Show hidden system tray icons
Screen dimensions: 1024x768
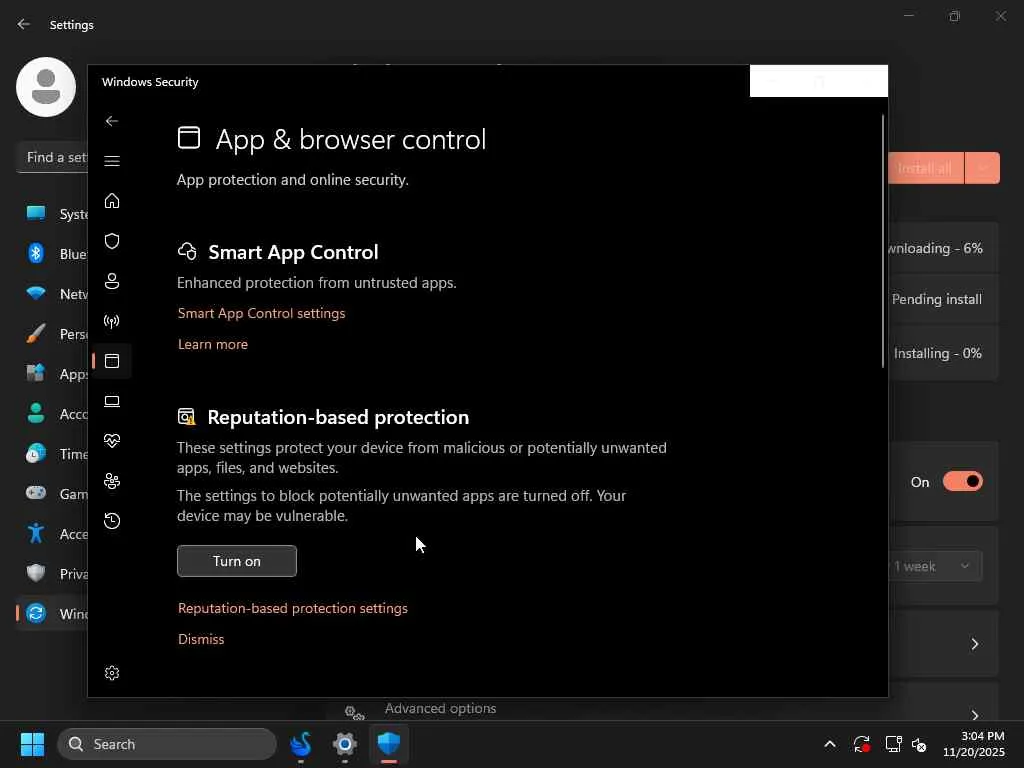(x=829, y=744)
